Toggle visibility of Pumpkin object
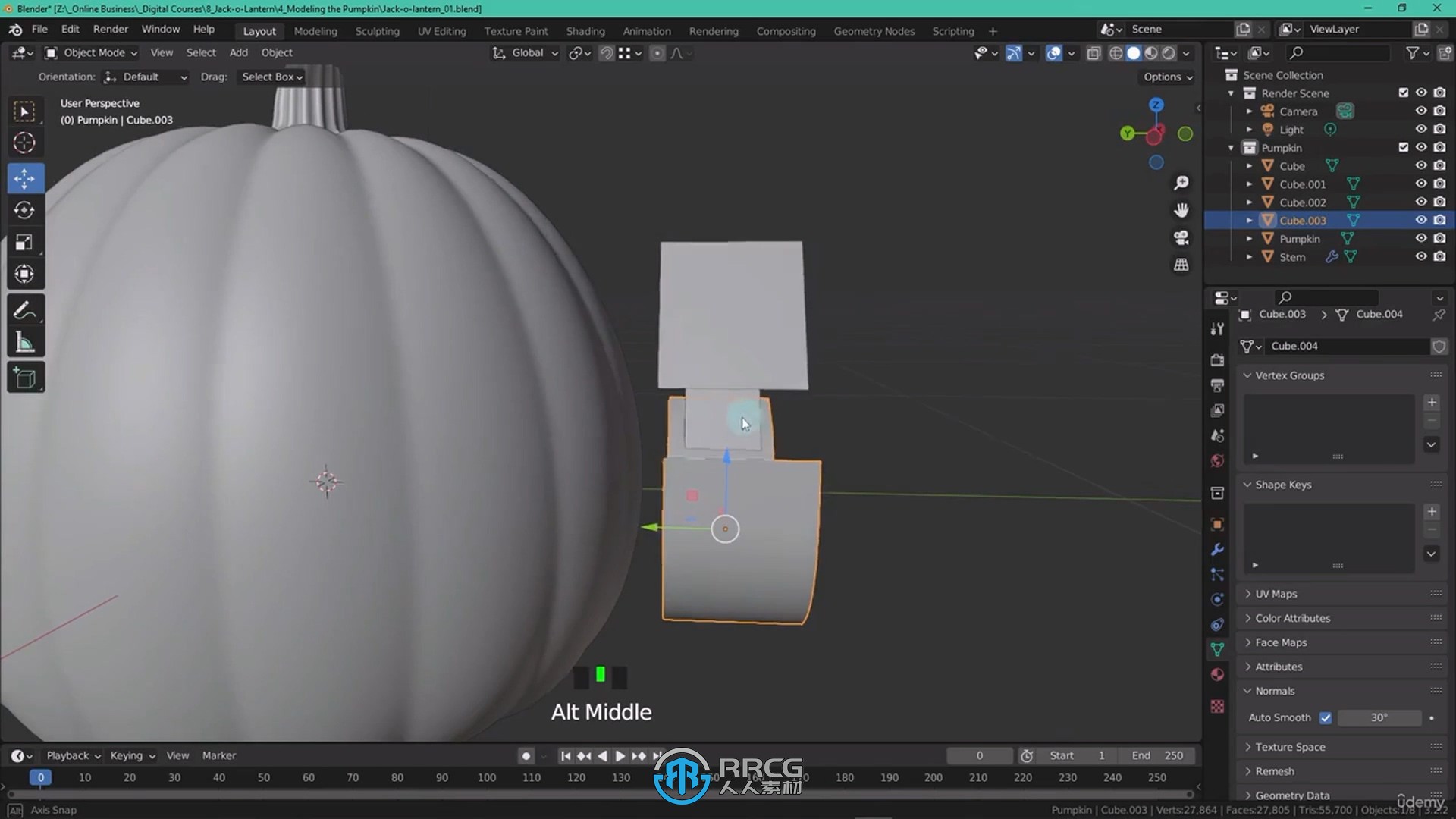The image size is (1456, 819). coord(1420,238)
